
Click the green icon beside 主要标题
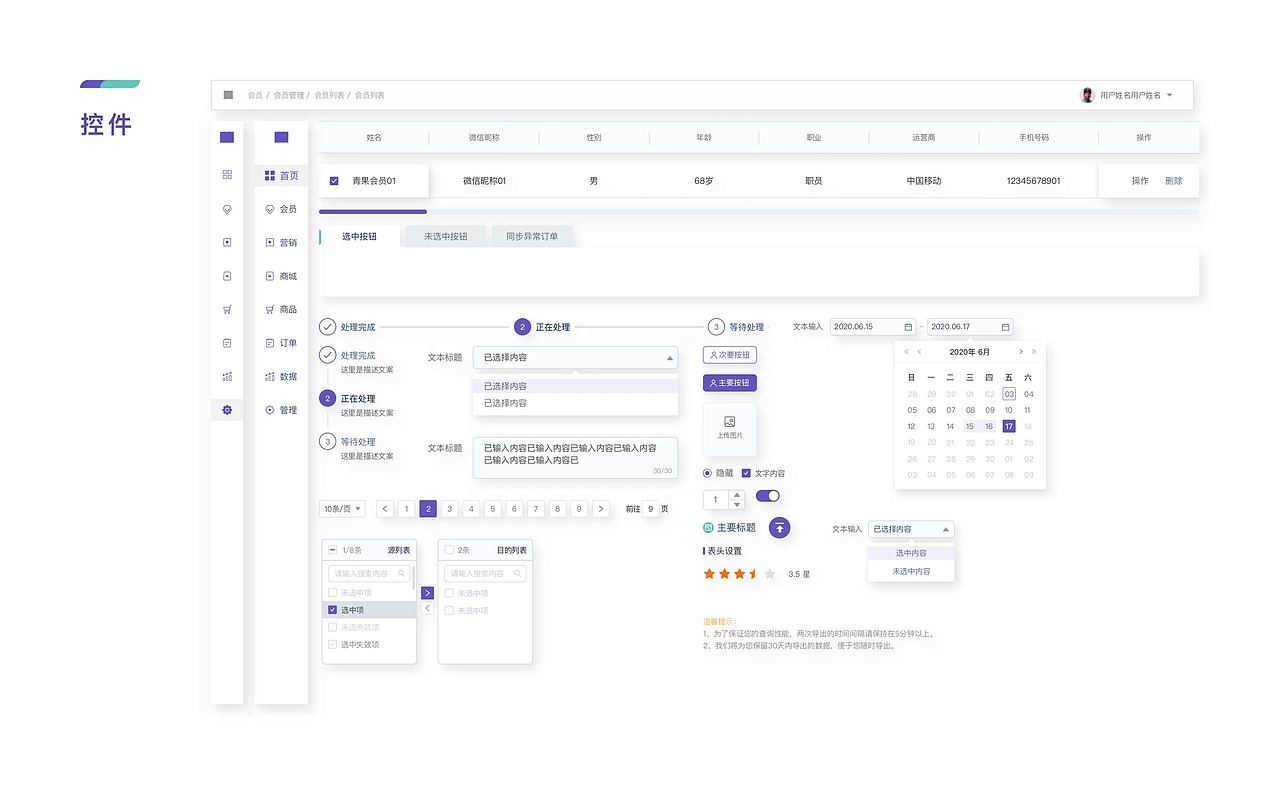point(708,528)
